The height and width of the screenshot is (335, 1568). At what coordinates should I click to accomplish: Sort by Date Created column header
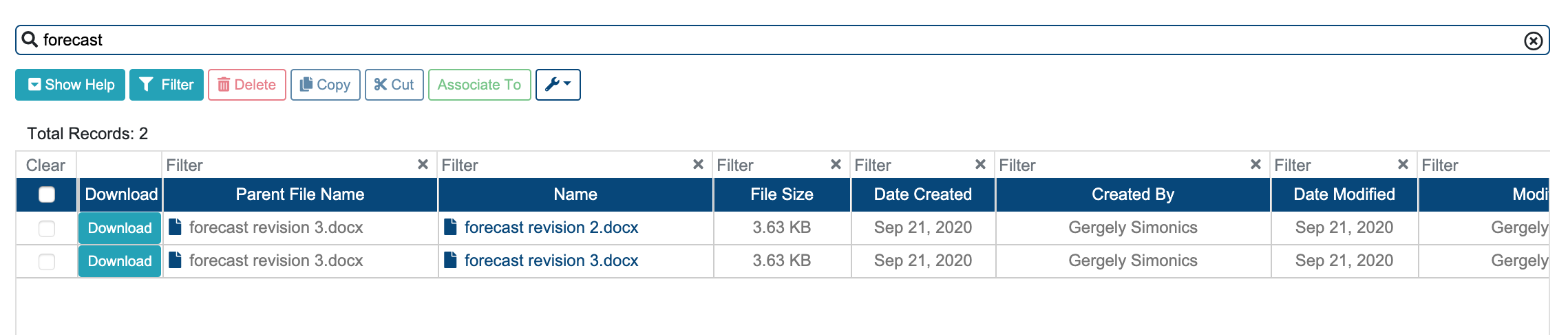click(x=923, y=194)
